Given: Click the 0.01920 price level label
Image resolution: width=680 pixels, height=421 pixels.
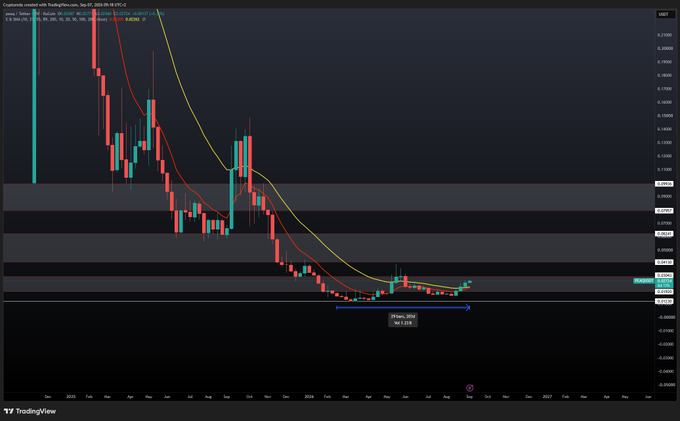Looking at the screenshot, I should 664,292.
